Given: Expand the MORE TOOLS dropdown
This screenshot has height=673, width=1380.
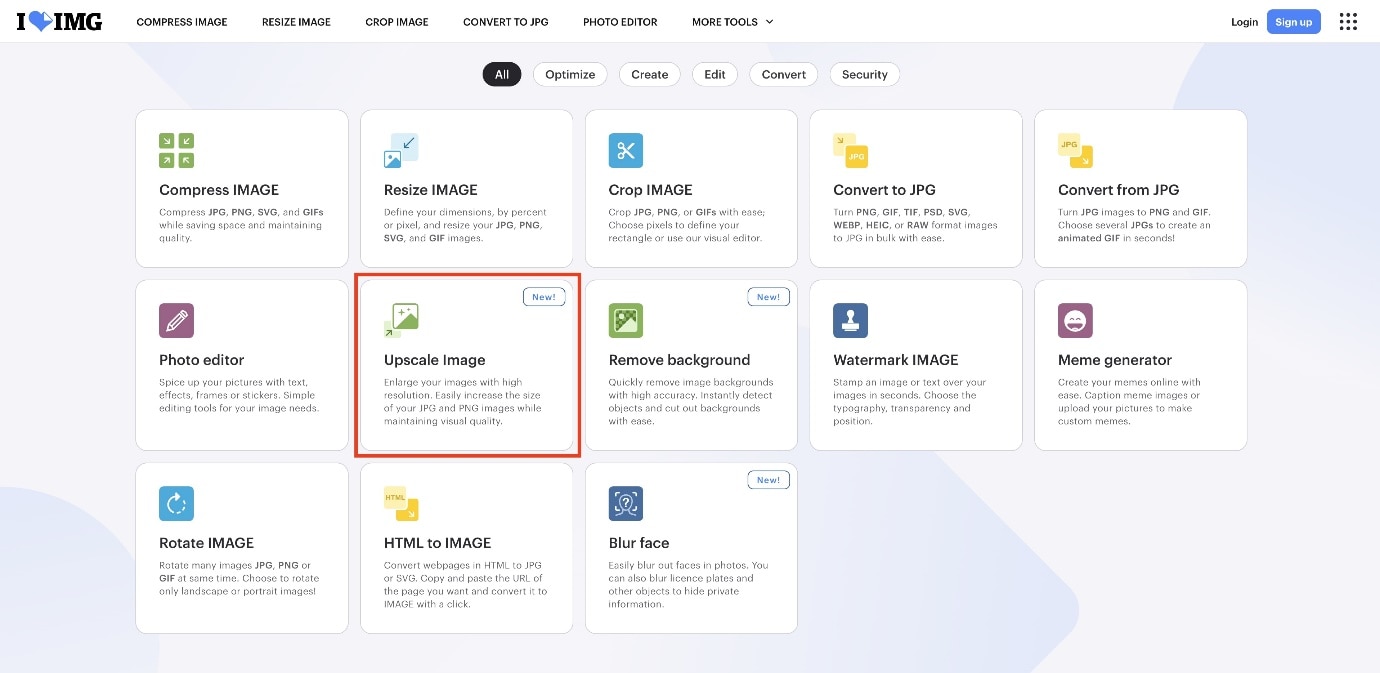Looking at the screenshot, I should click(732, 22).
